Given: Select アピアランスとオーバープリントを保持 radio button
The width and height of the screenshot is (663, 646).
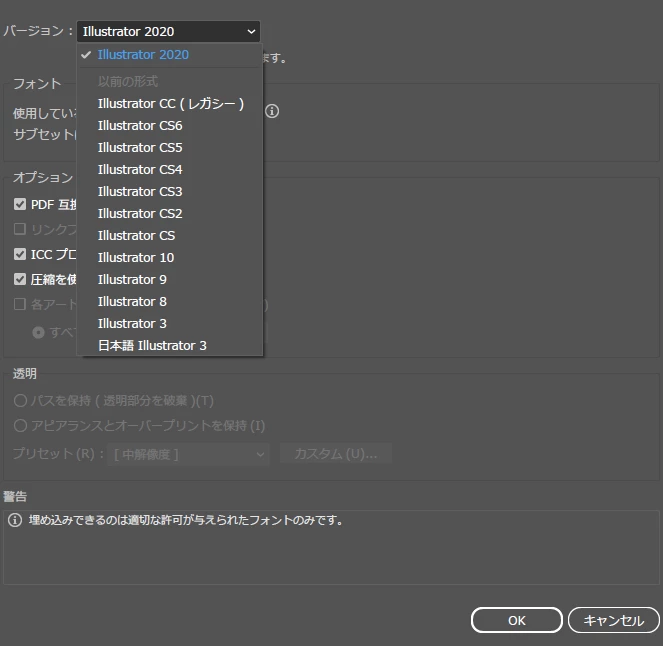Looking at the screenshot, I should [x=20, y=425].
